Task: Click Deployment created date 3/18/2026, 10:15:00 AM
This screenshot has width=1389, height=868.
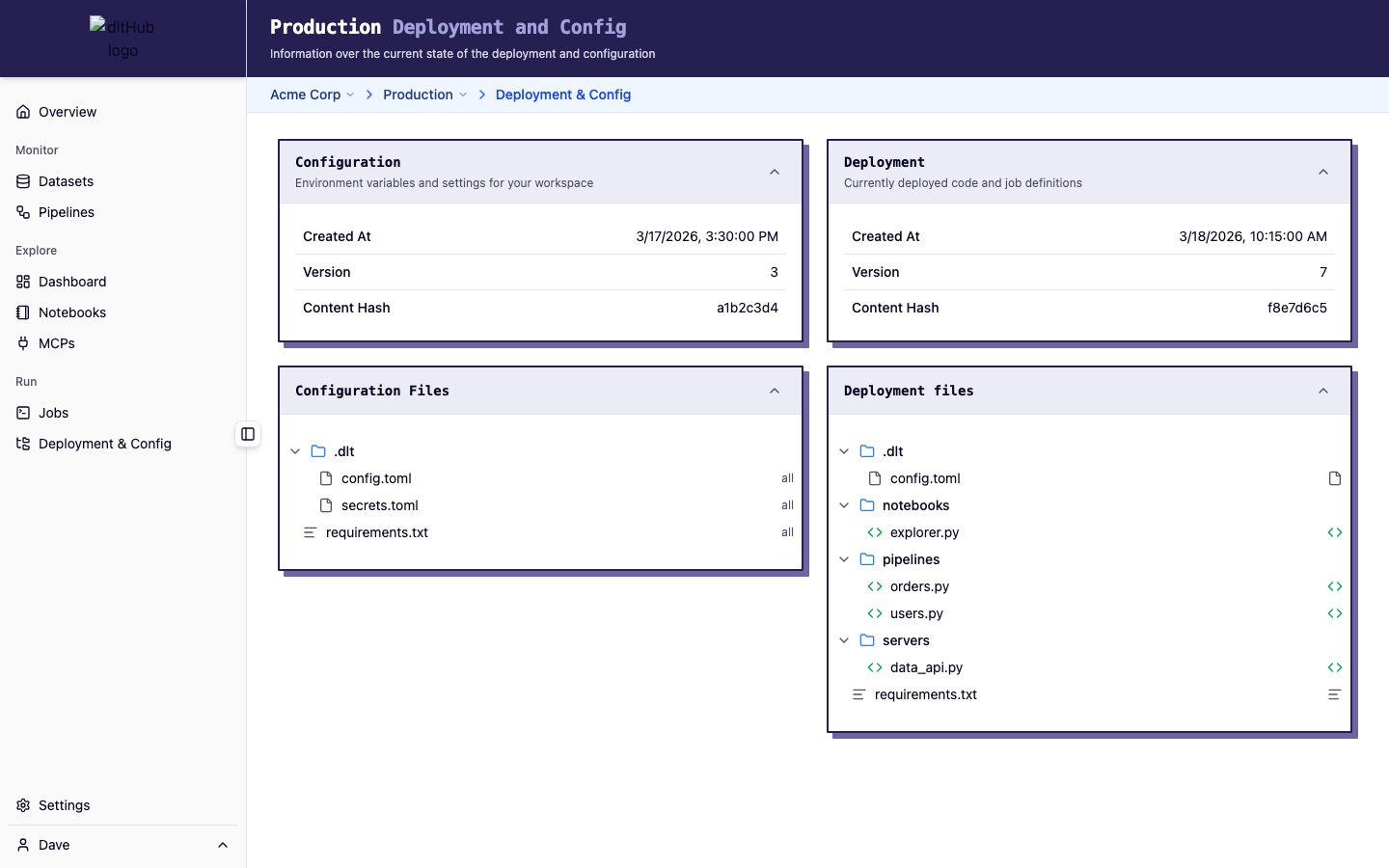Action: [1253, 236]
